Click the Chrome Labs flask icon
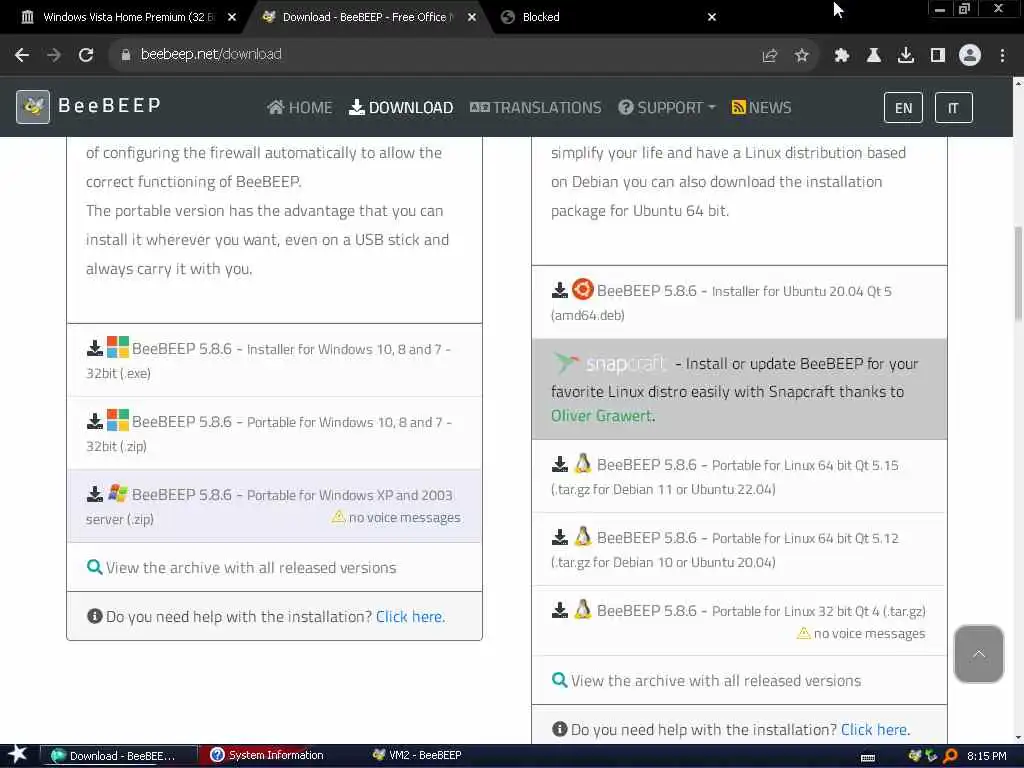This screenshot has height=768, width=1024. tap(873, 56)
